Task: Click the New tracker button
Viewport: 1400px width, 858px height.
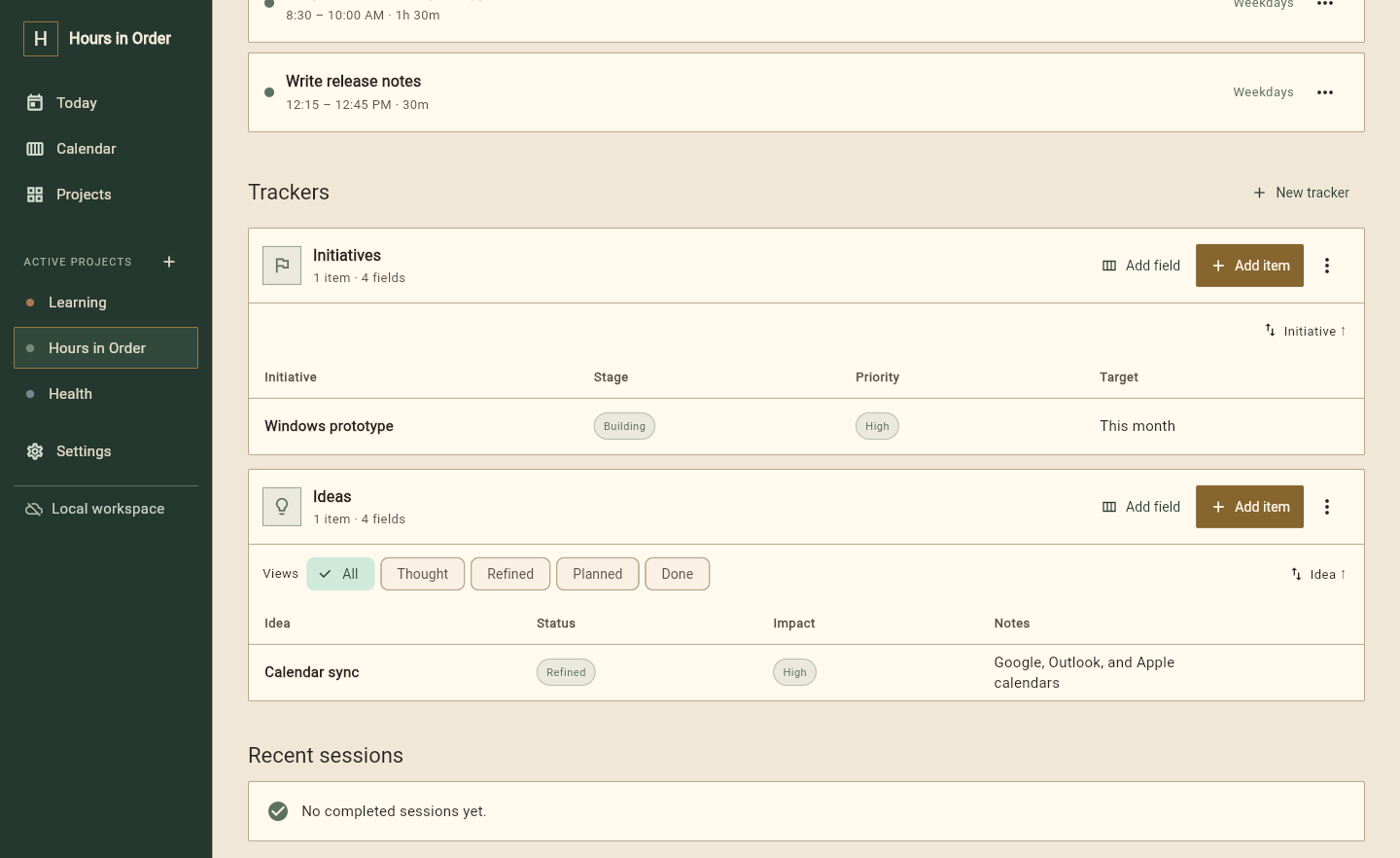Action: [1301, 193]
